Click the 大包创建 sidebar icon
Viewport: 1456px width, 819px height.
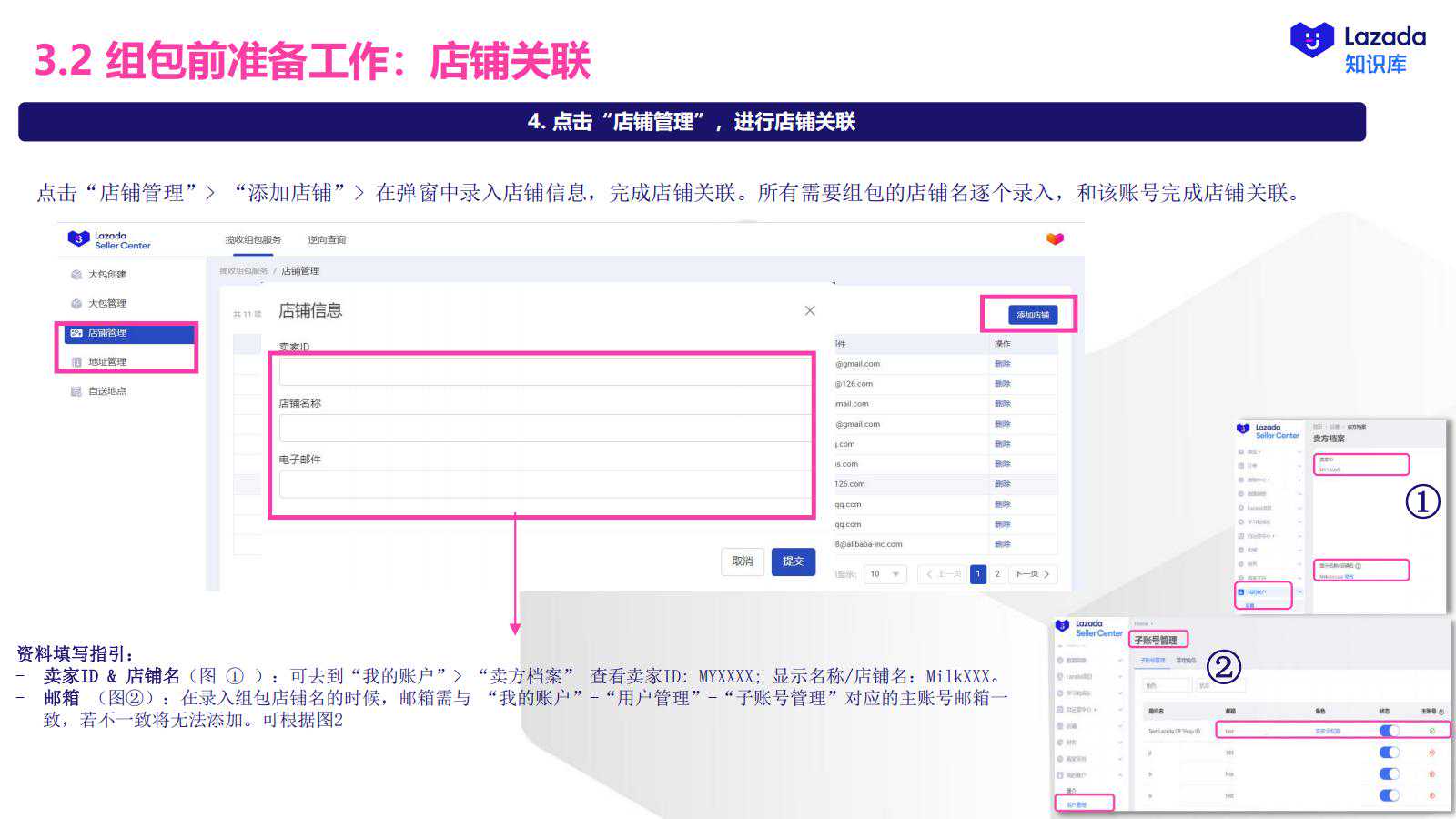76,274
